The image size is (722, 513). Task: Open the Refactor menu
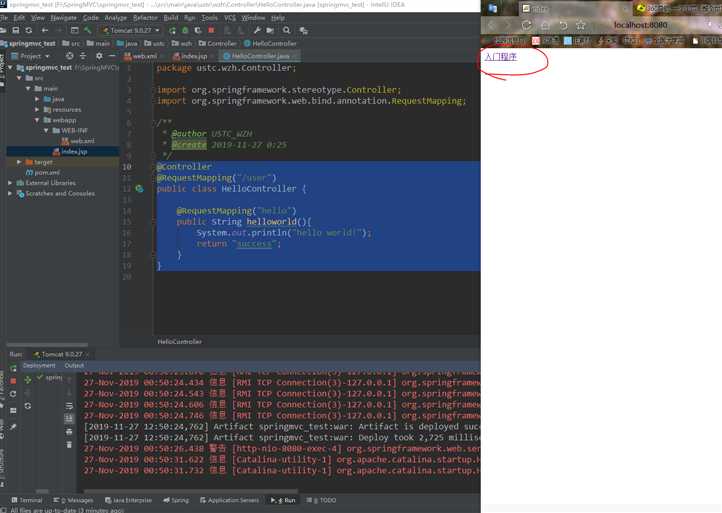click(146, 18)
